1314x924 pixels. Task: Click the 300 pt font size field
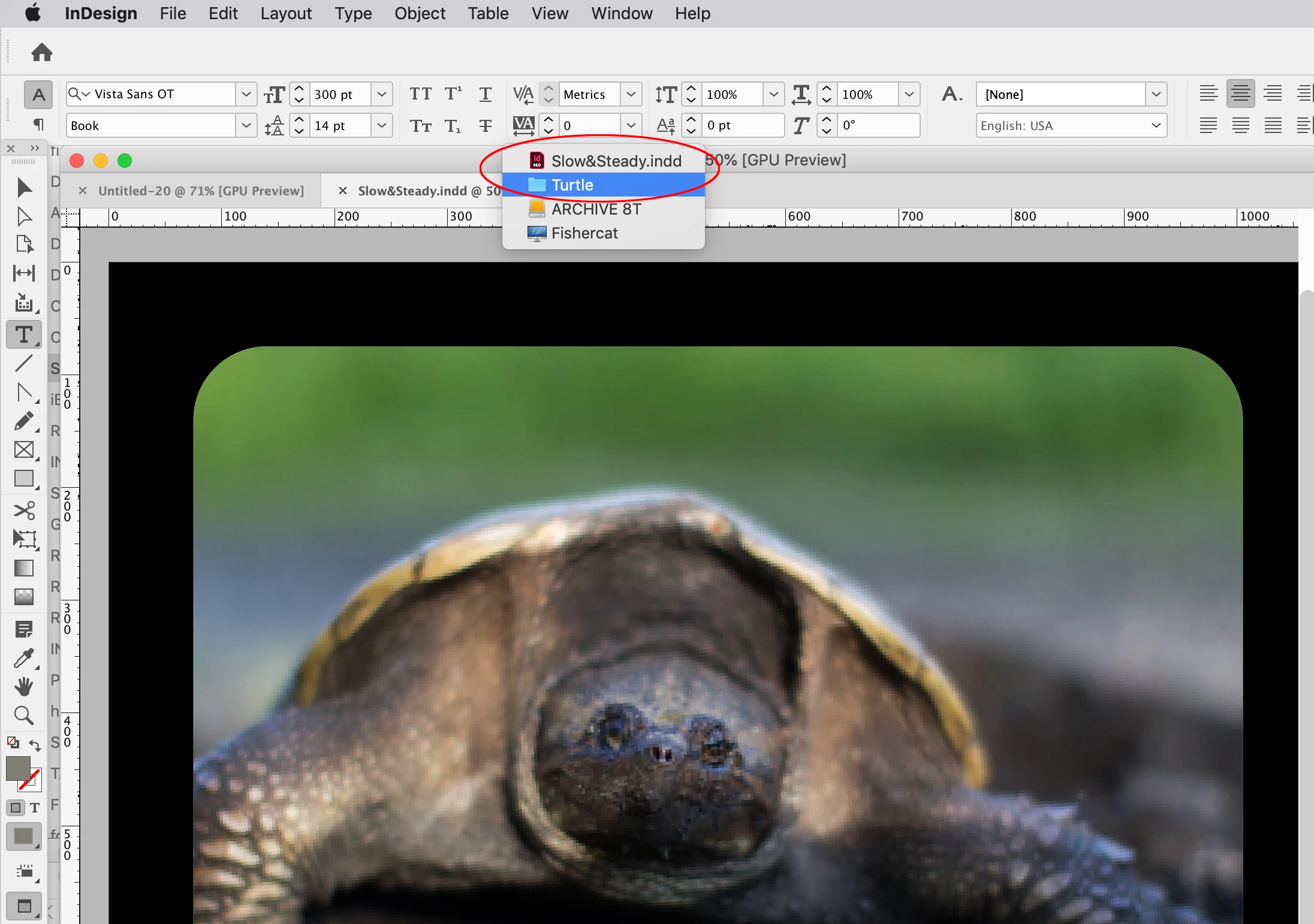point(339,95)
